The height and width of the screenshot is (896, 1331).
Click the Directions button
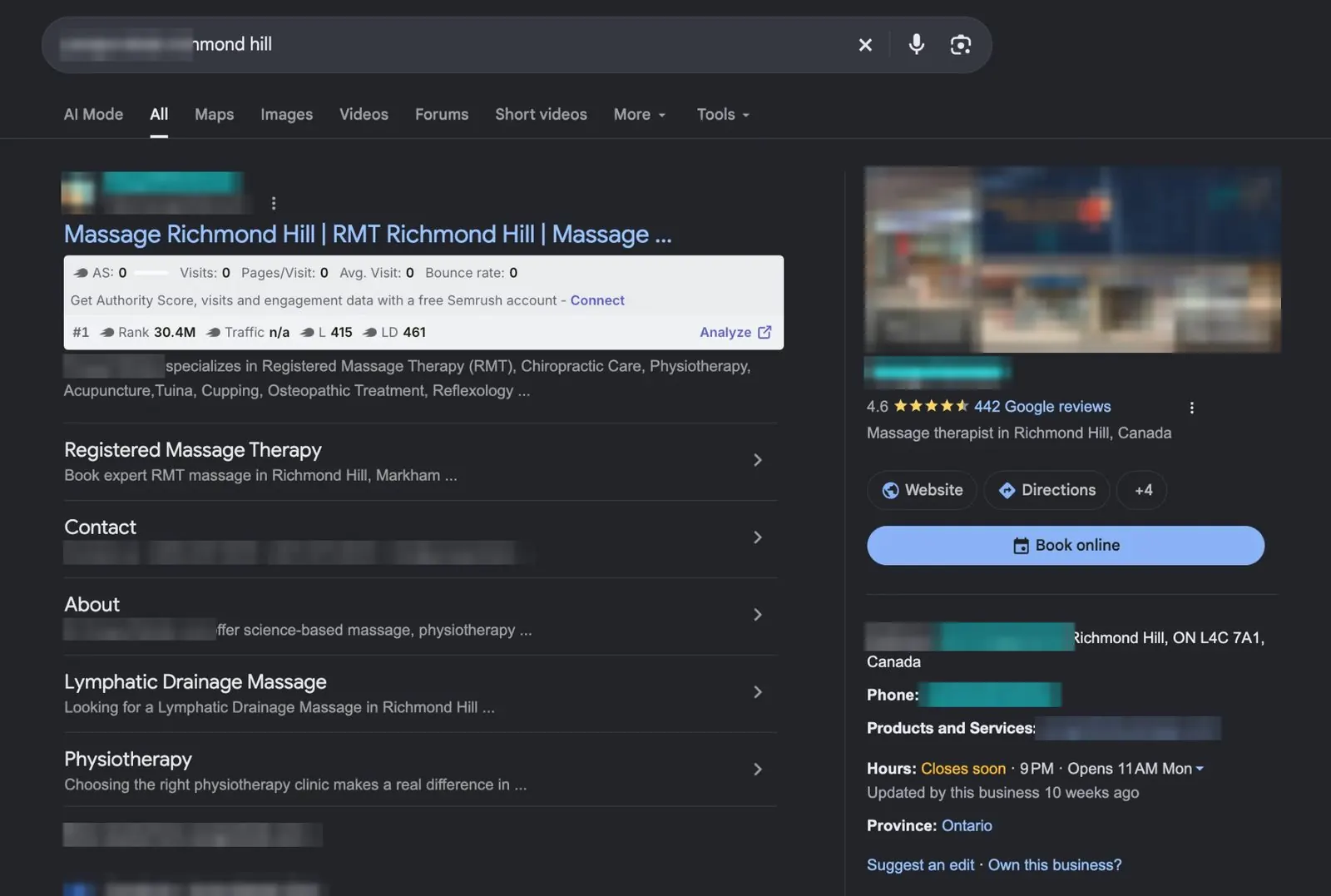1046,491
